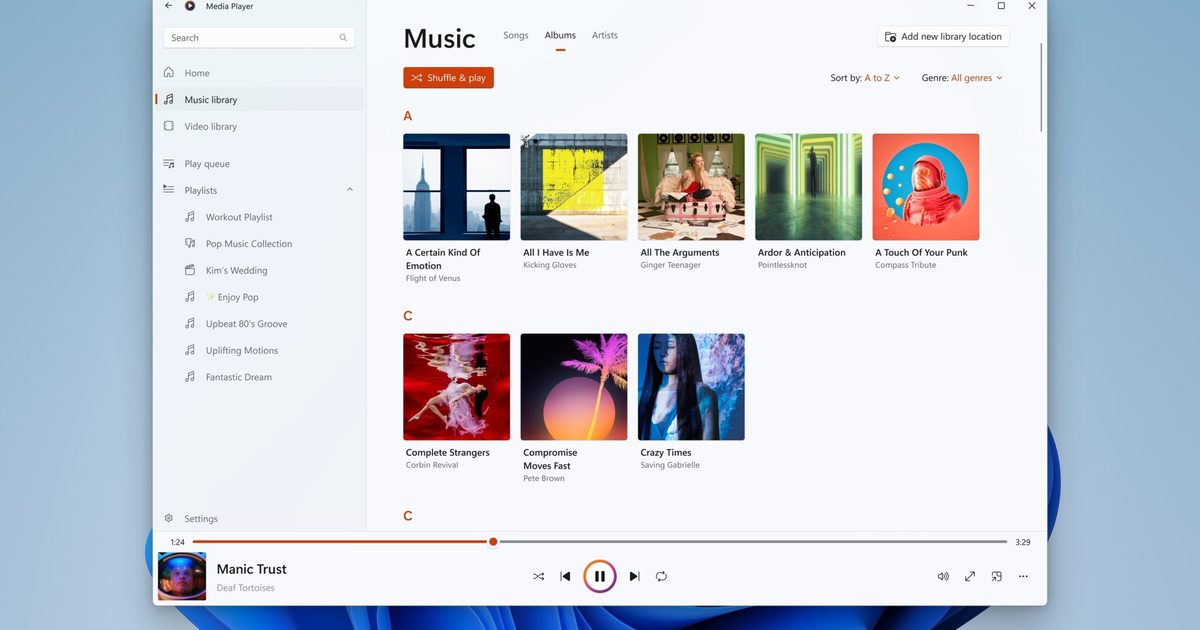Click the Manic Trust song title
The height and width of the screenshot is (630, 1200).
click(252, 569)
